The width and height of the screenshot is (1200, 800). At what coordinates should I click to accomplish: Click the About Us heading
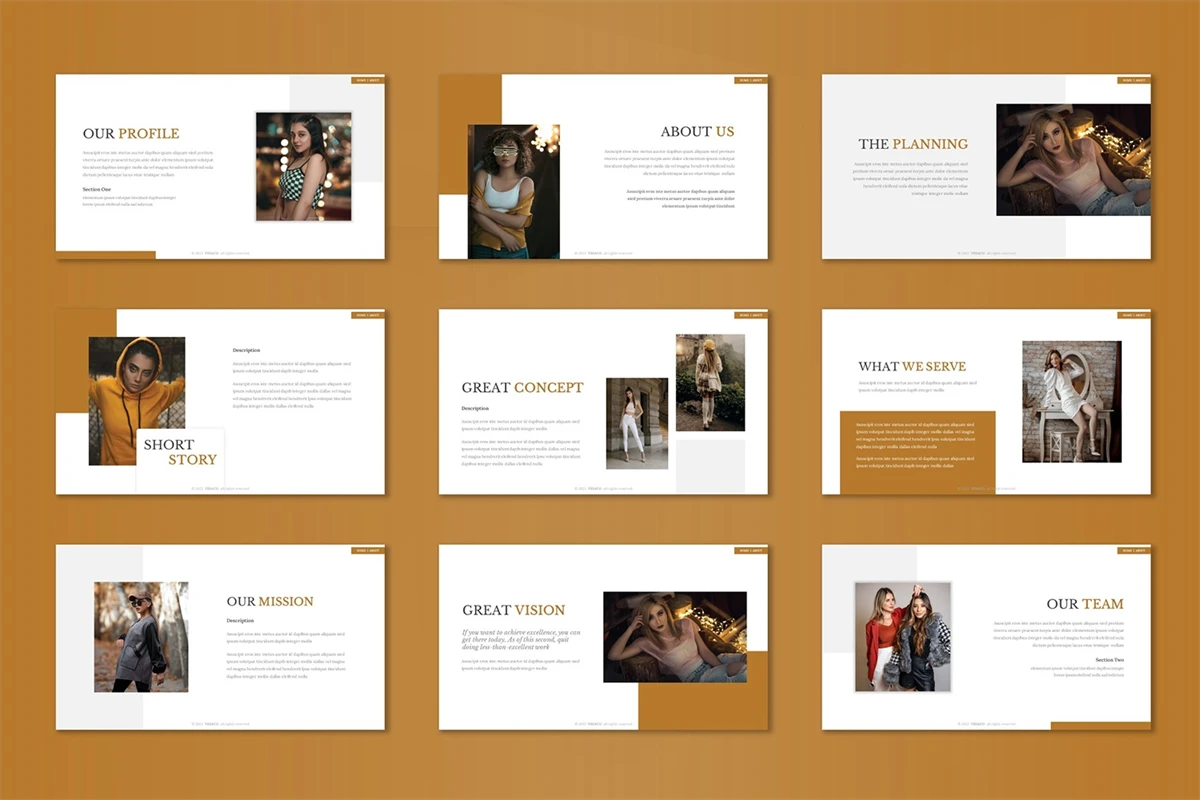tap(697, 131)
